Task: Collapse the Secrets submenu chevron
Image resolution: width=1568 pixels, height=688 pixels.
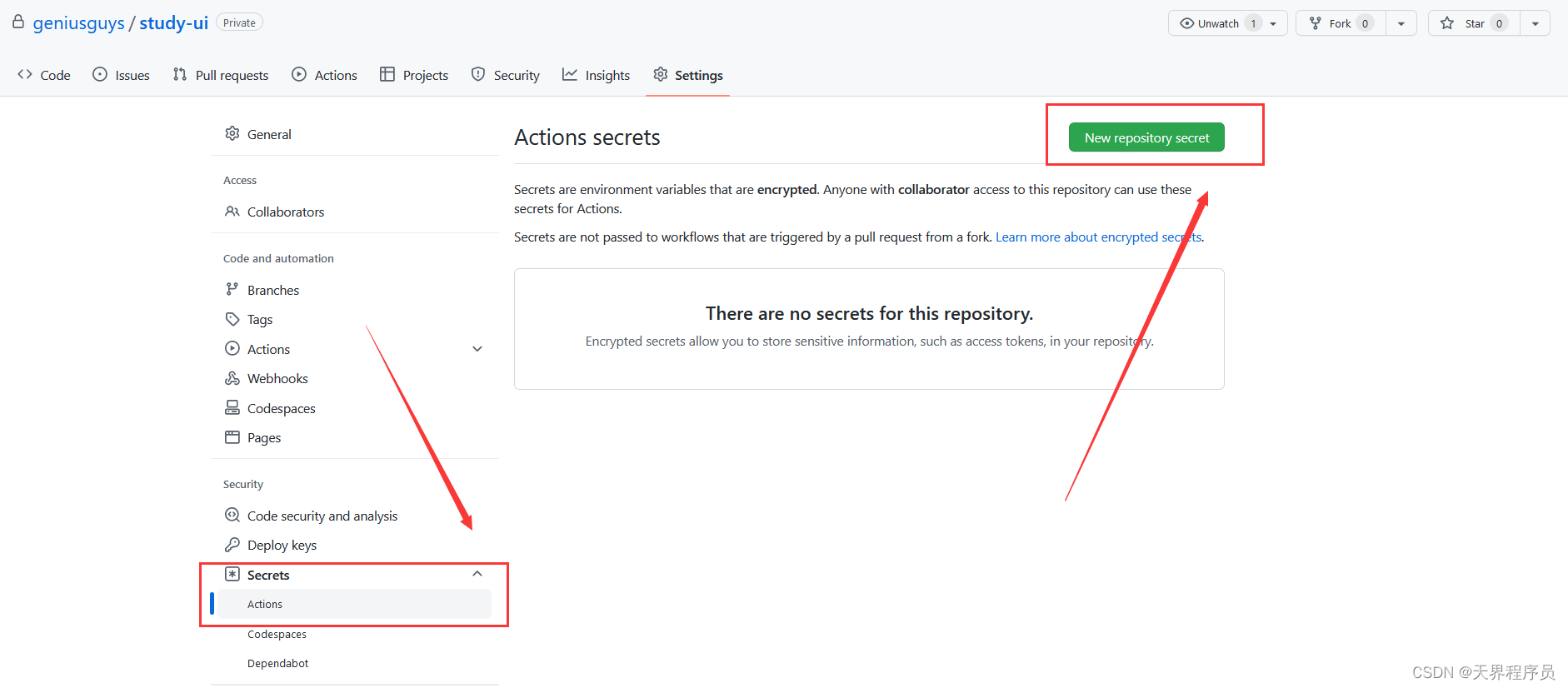Action: click(x=477, y=574)
